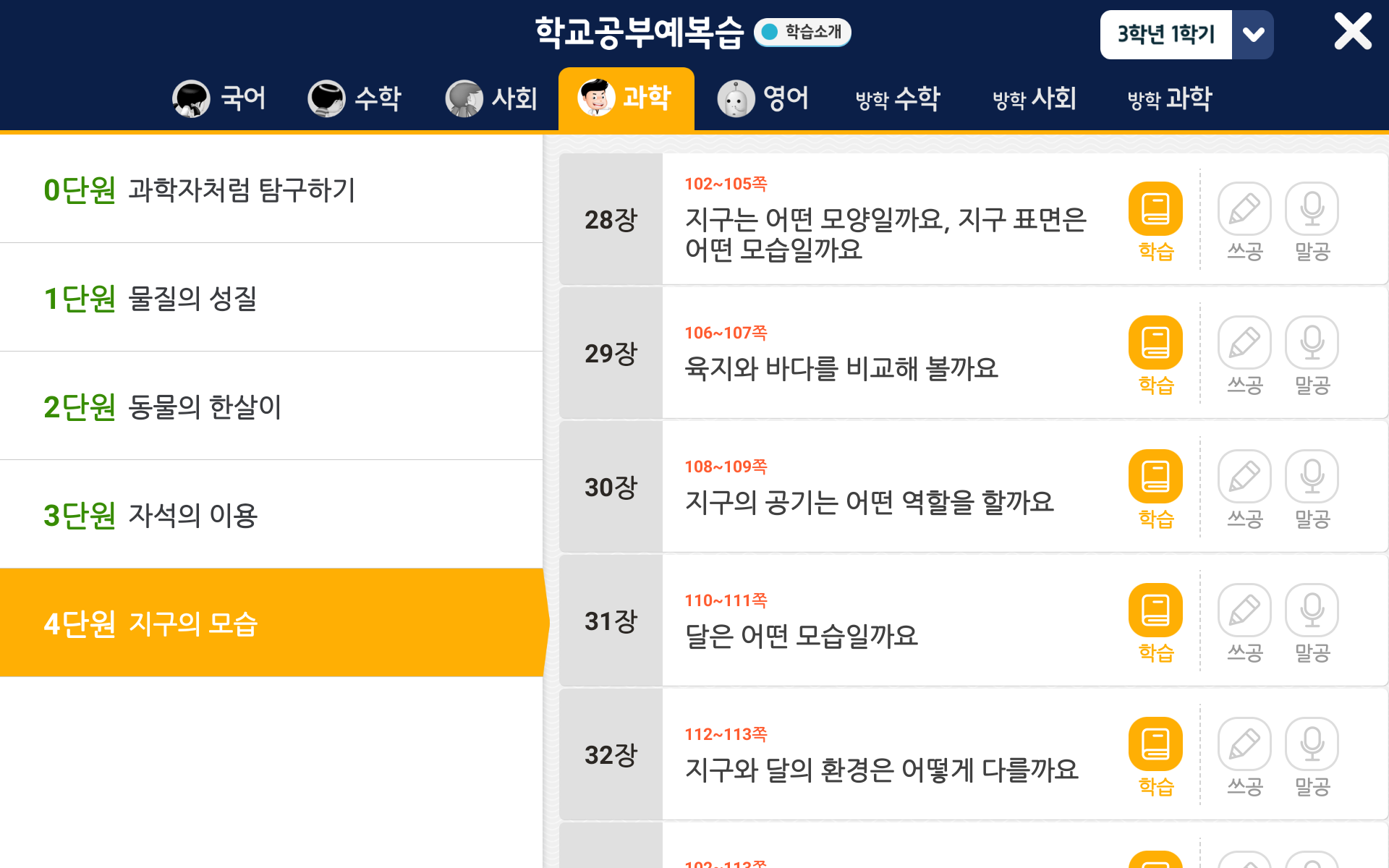Tap the 말공 microphone icon for chapter 31

tap(1312, 610)
